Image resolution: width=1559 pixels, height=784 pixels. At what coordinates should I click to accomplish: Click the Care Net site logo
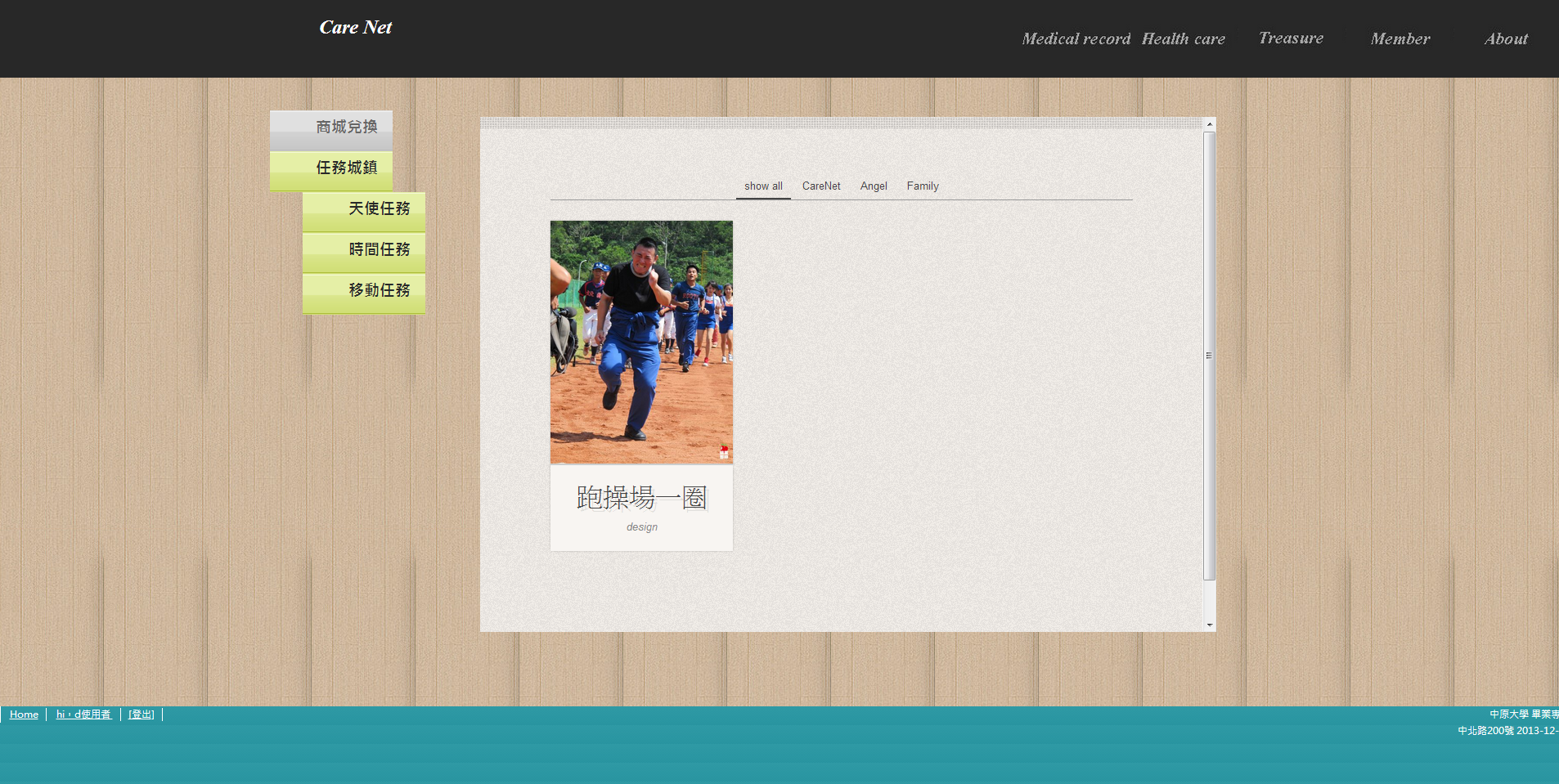point(355,28)
